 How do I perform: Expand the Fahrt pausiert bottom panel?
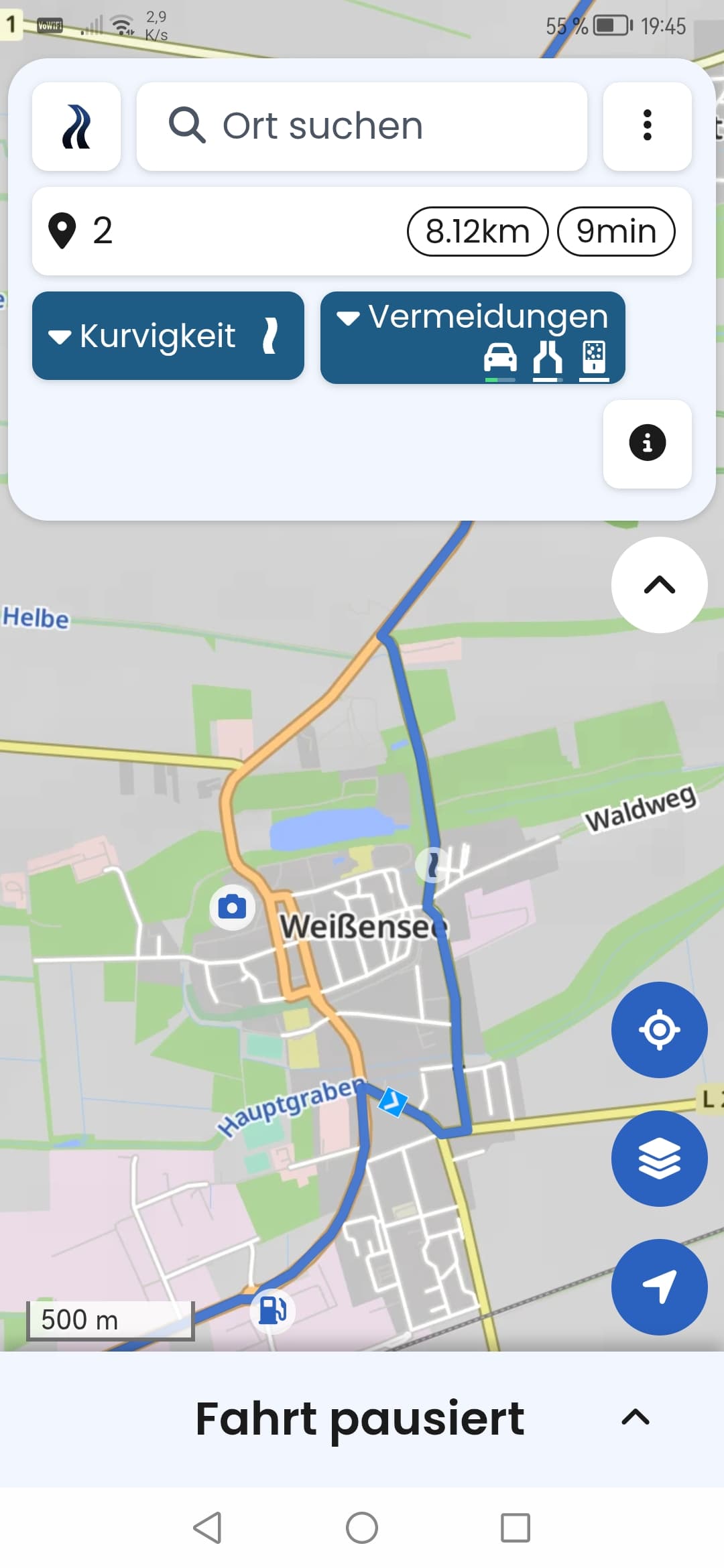click(x=635, y=1418)
